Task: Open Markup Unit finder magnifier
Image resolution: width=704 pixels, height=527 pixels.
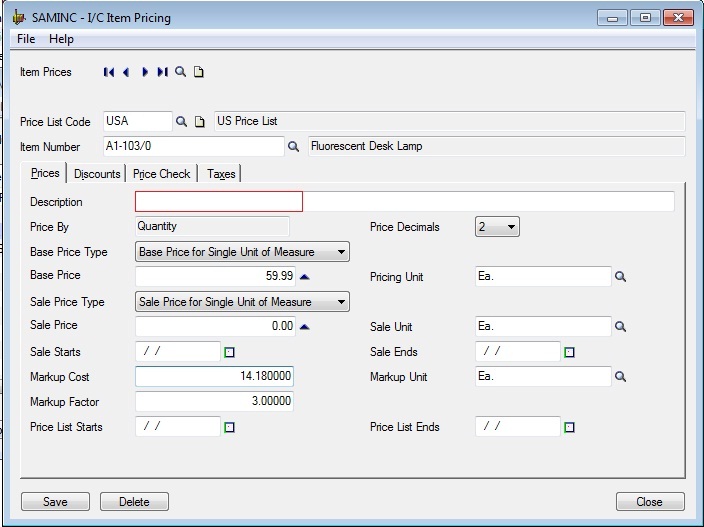Action: coord(620,377)
